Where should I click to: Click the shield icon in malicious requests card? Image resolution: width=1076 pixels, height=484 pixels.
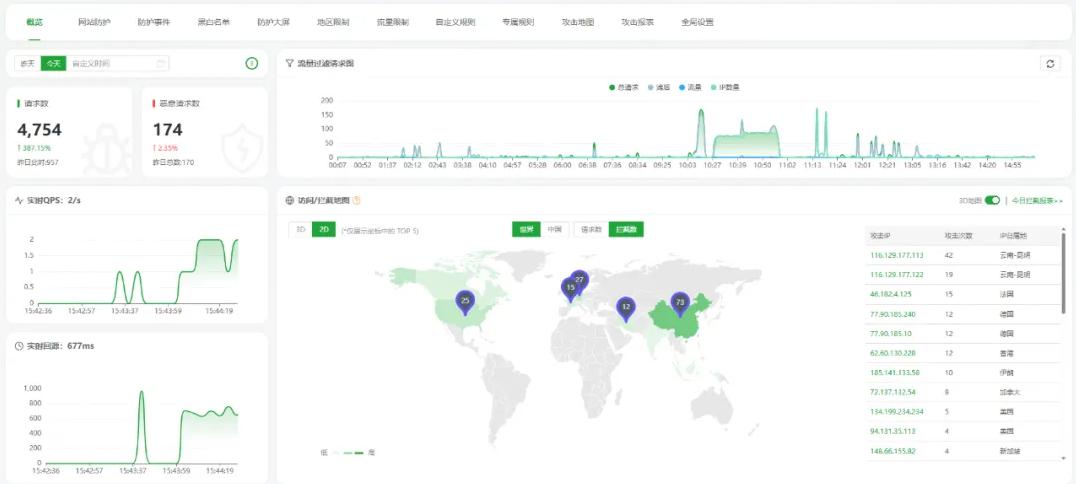pyautogui.click(x=242, y=147)
